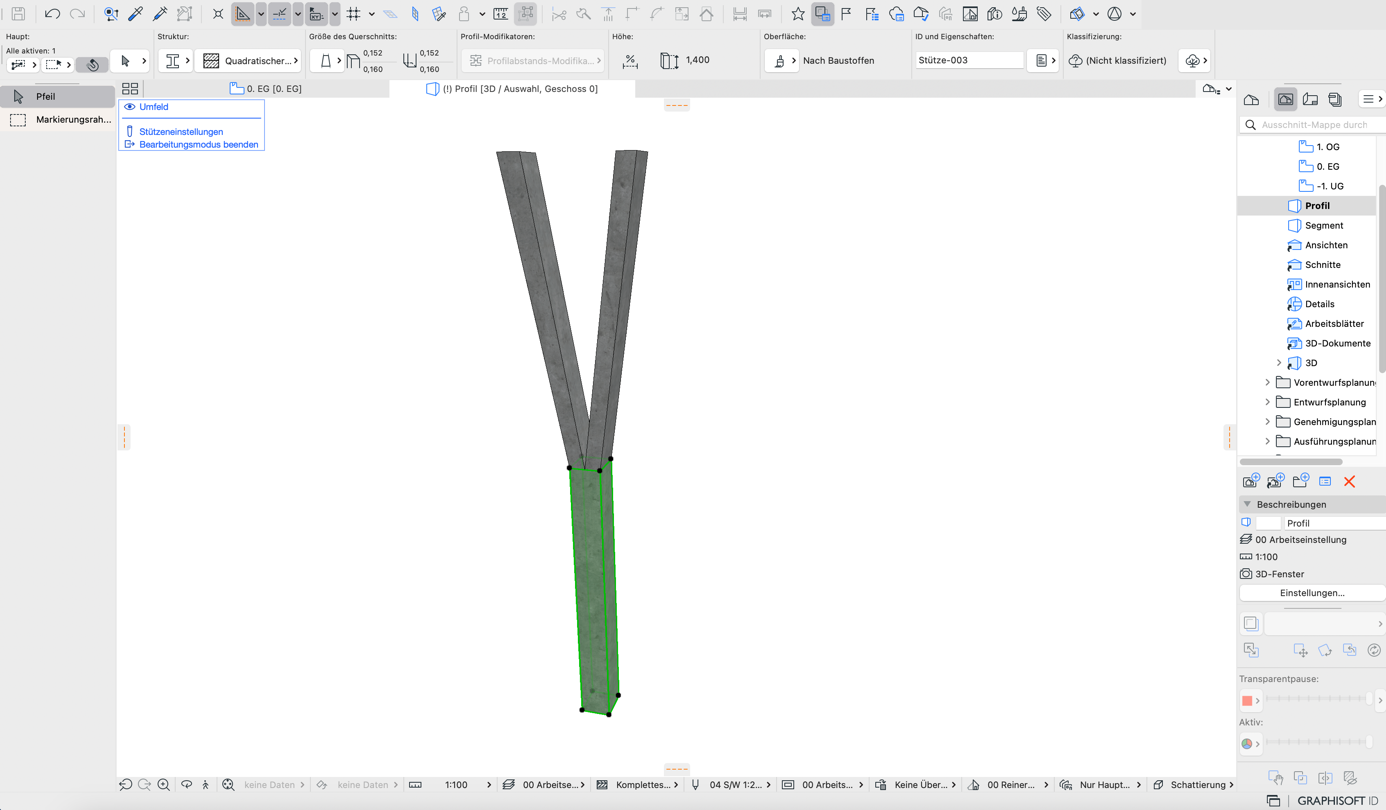This screenshot has height=810, width=1386.
Task: Toggle the guide lines snap button
Action: 280,14
